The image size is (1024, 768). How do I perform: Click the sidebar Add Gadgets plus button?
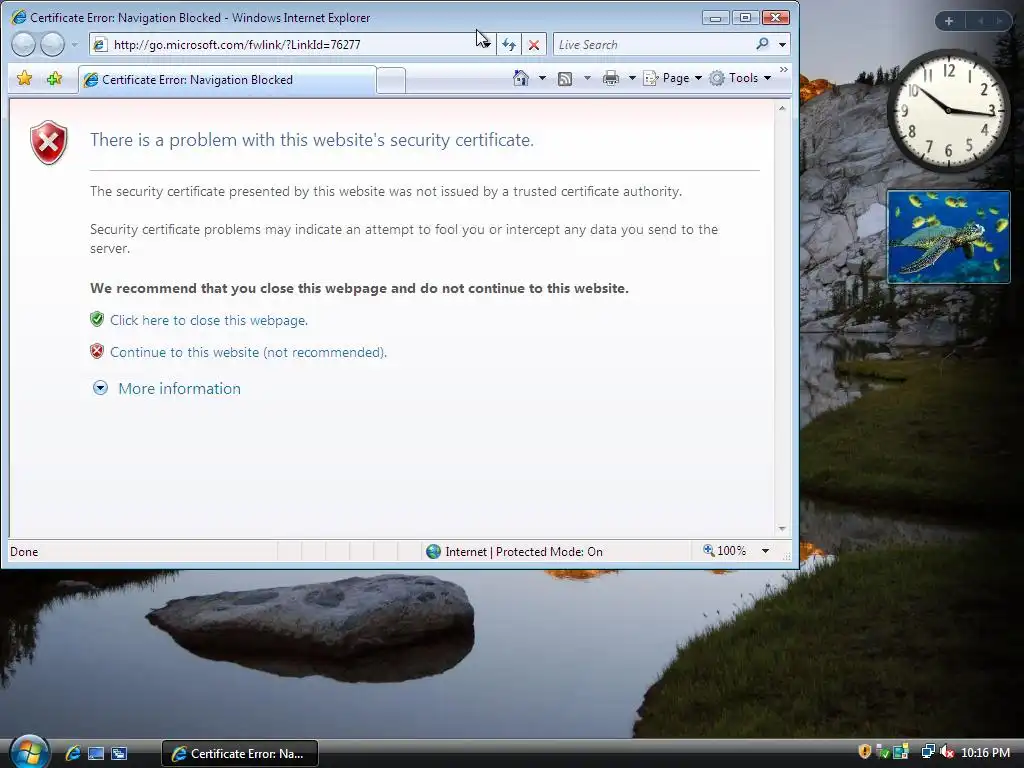[949, 21]
